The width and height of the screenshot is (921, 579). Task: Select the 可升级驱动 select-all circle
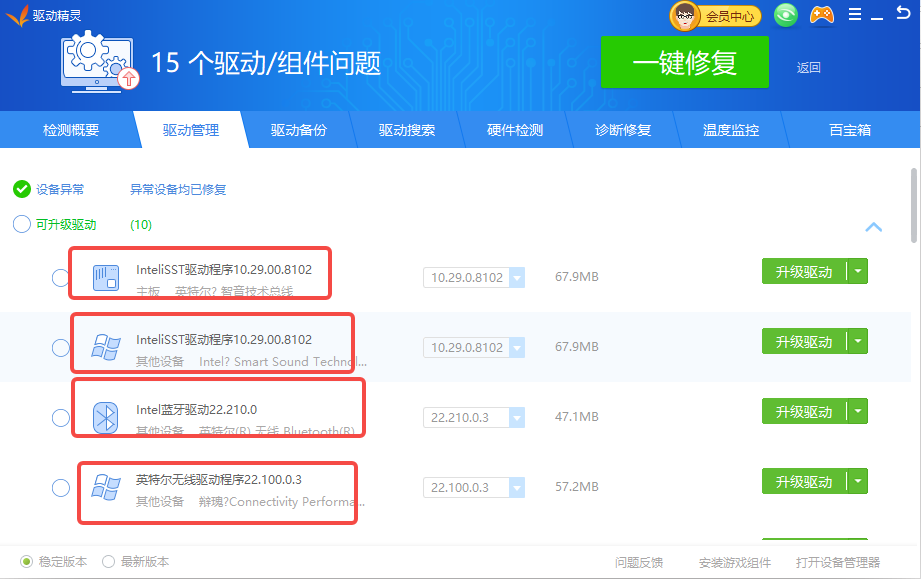click(x=22, y=224)
